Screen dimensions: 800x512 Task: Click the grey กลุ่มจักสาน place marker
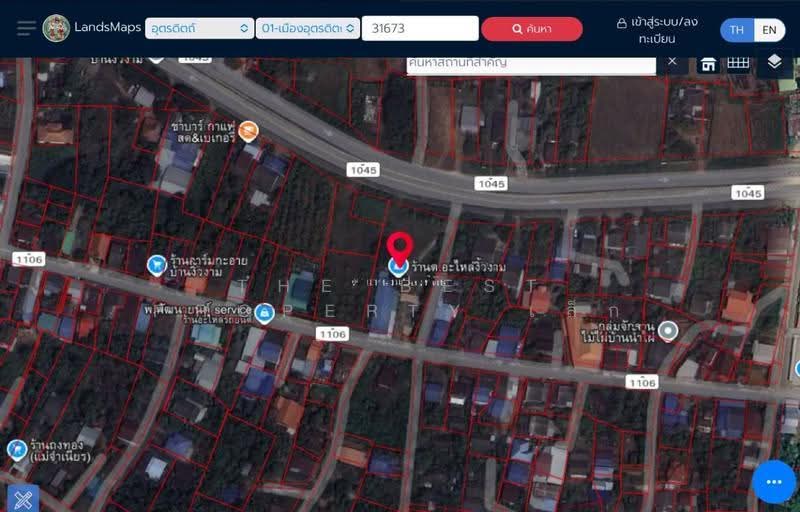click(x=668, y=331)
